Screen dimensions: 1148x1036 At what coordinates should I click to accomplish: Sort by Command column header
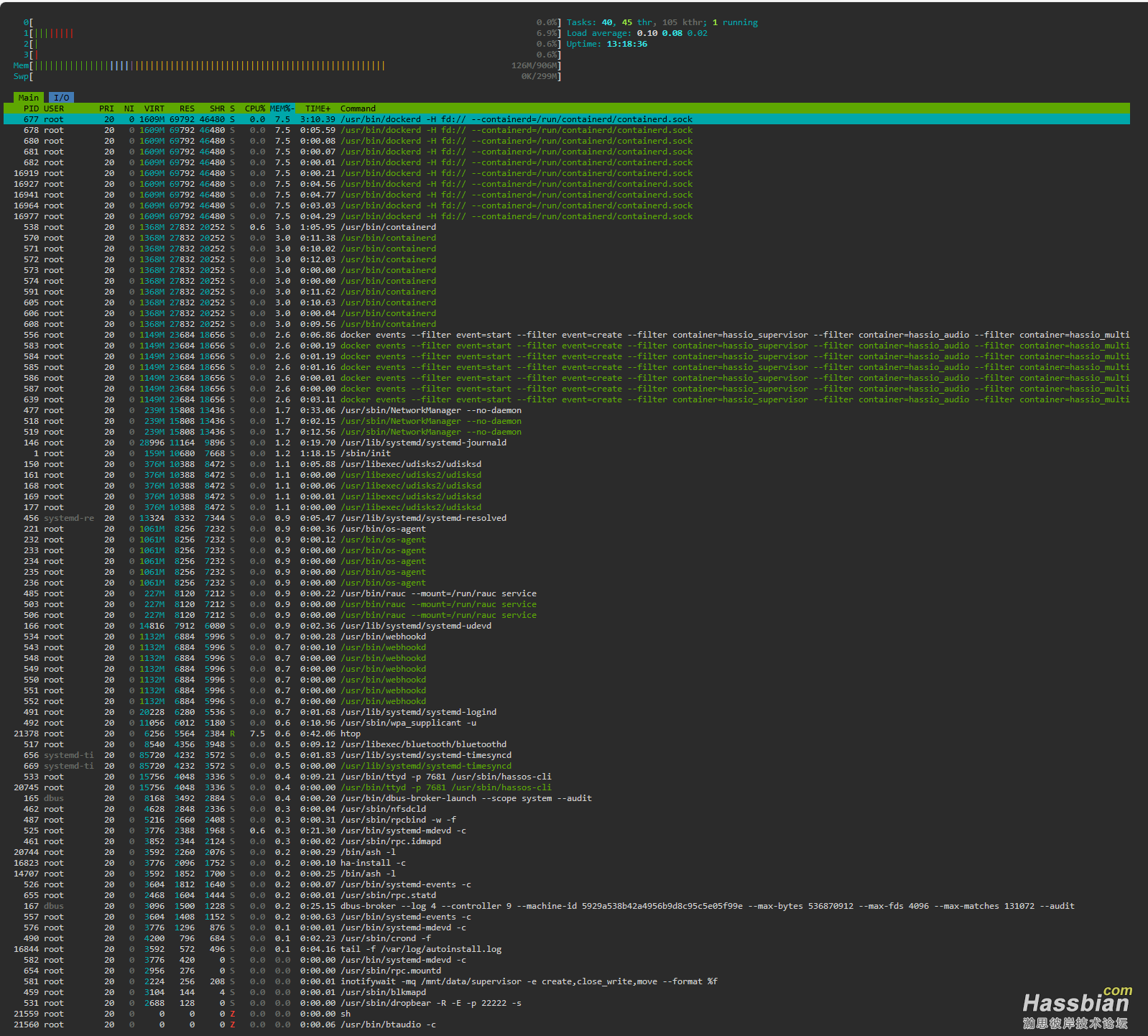(x=358, y=108)
